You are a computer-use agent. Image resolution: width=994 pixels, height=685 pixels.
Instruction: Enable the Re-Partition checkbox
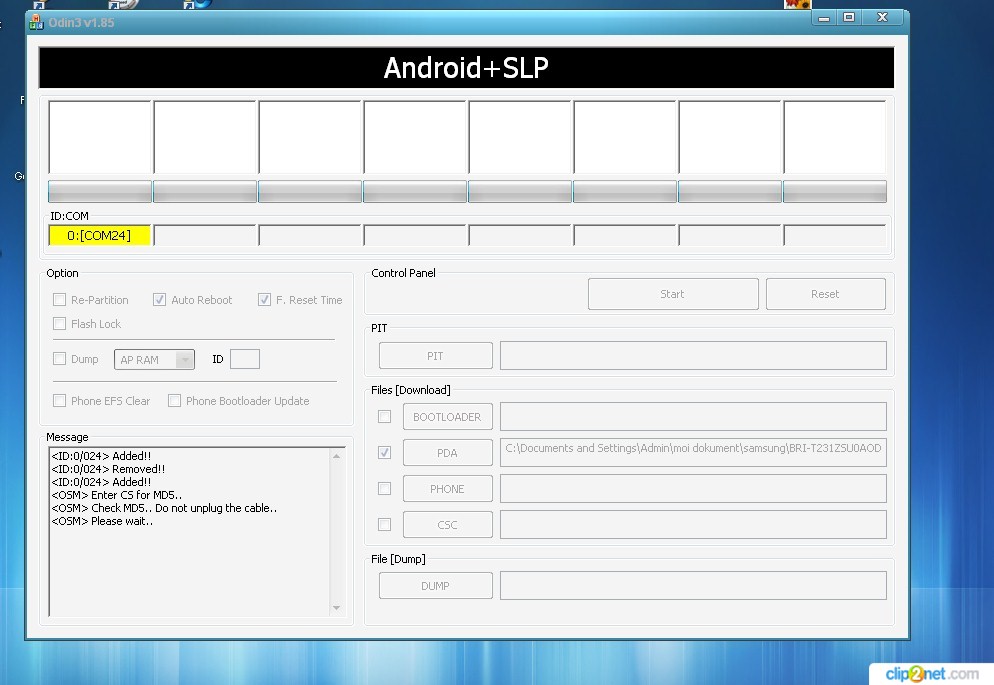[x=60, y=300]
